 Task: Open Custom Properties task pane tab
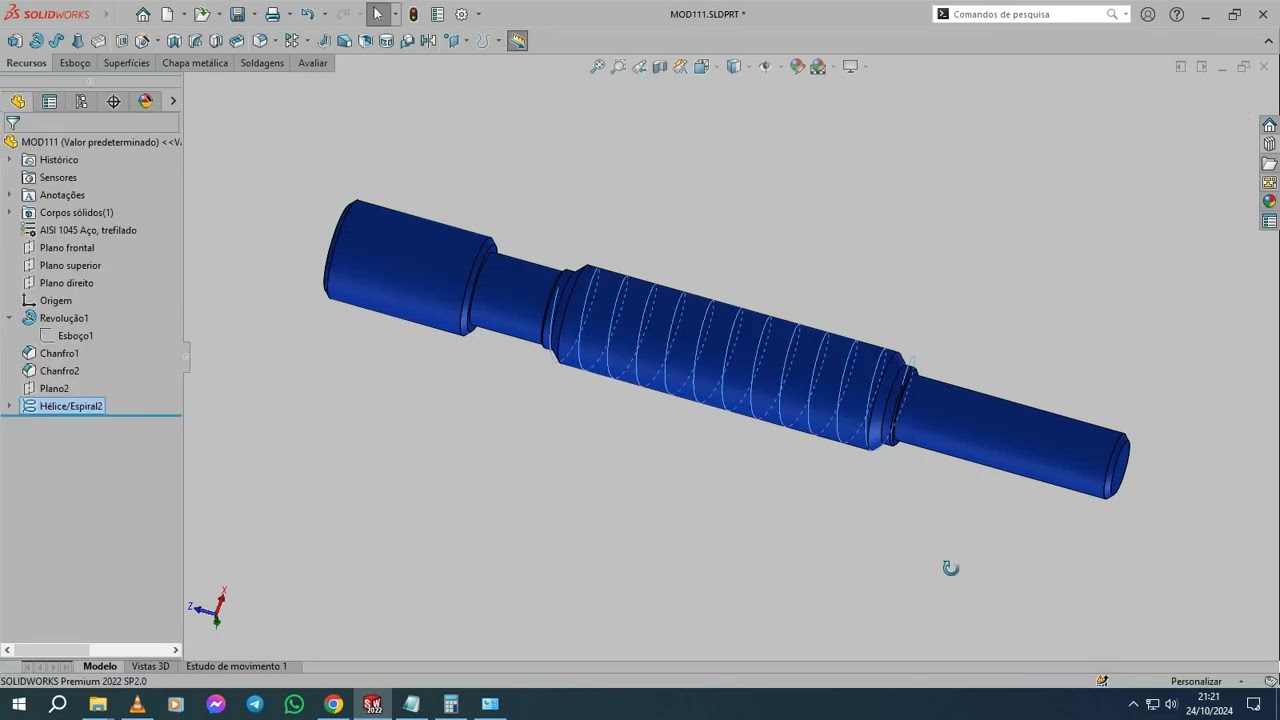pyautogui.click(x=1269, y=221)
